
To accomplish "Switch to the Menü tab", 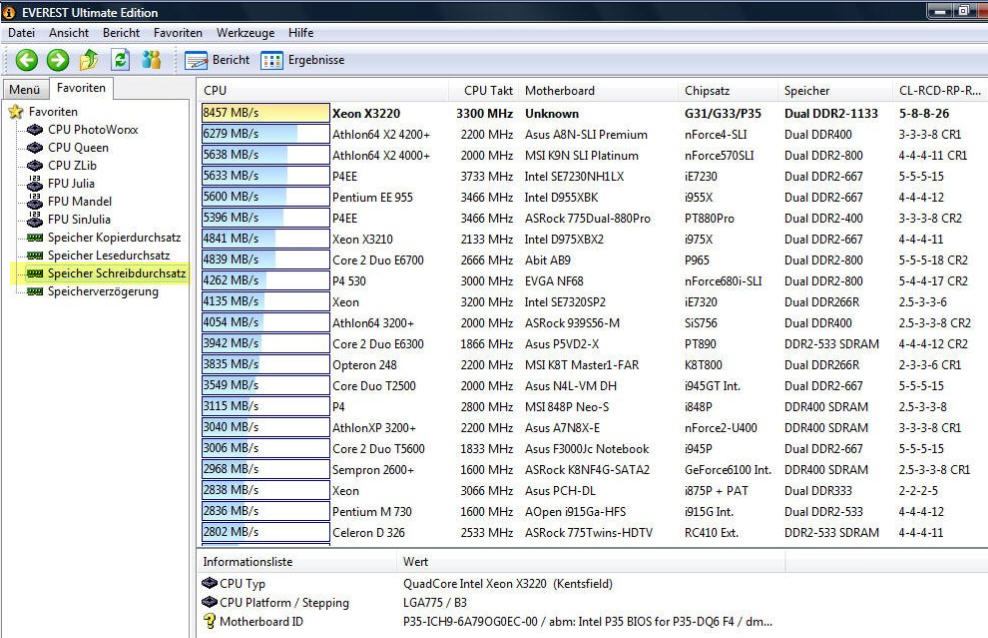I will [x=25, y=89].
